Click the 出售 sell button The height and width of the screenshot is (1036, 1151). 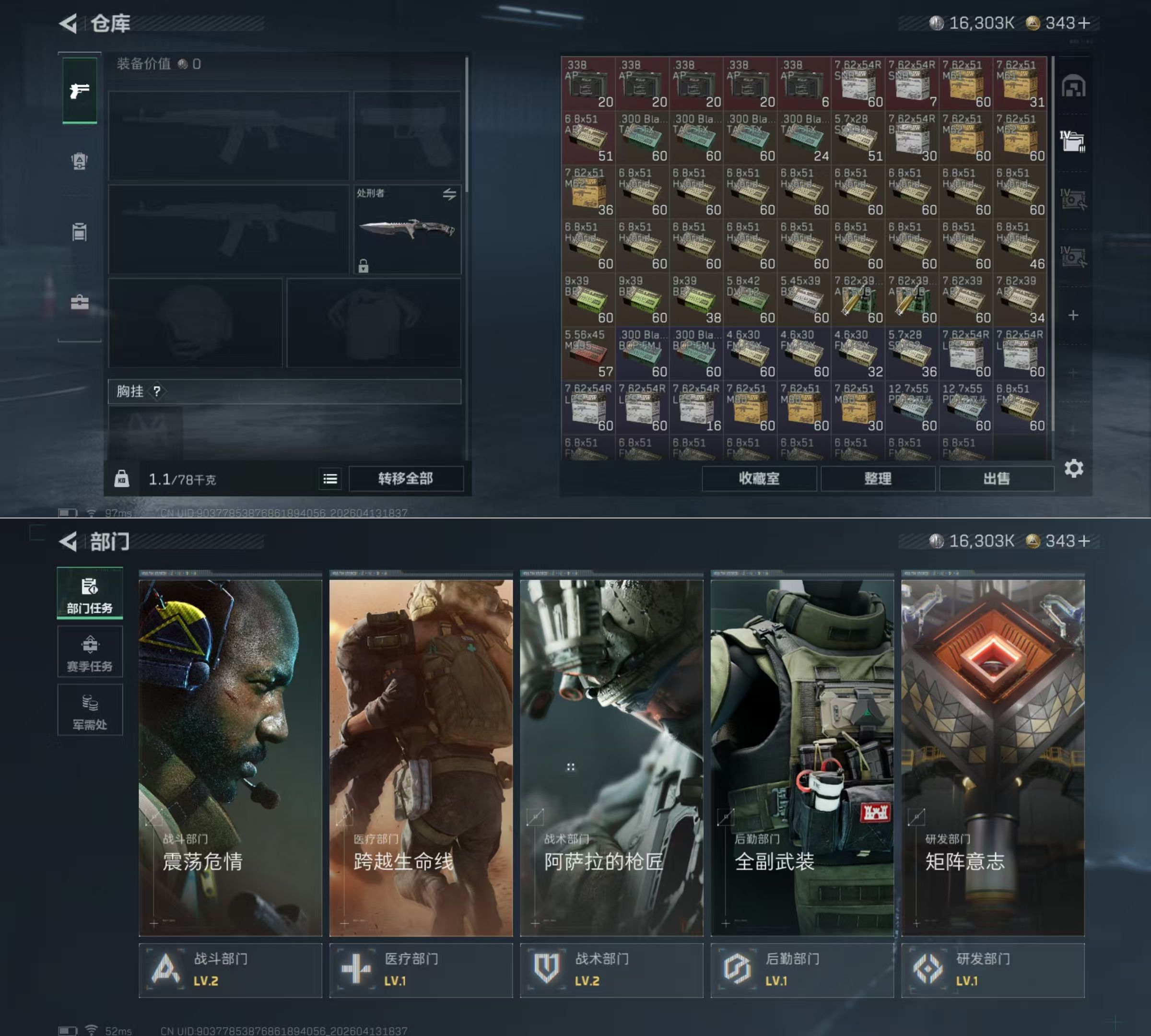996,479
